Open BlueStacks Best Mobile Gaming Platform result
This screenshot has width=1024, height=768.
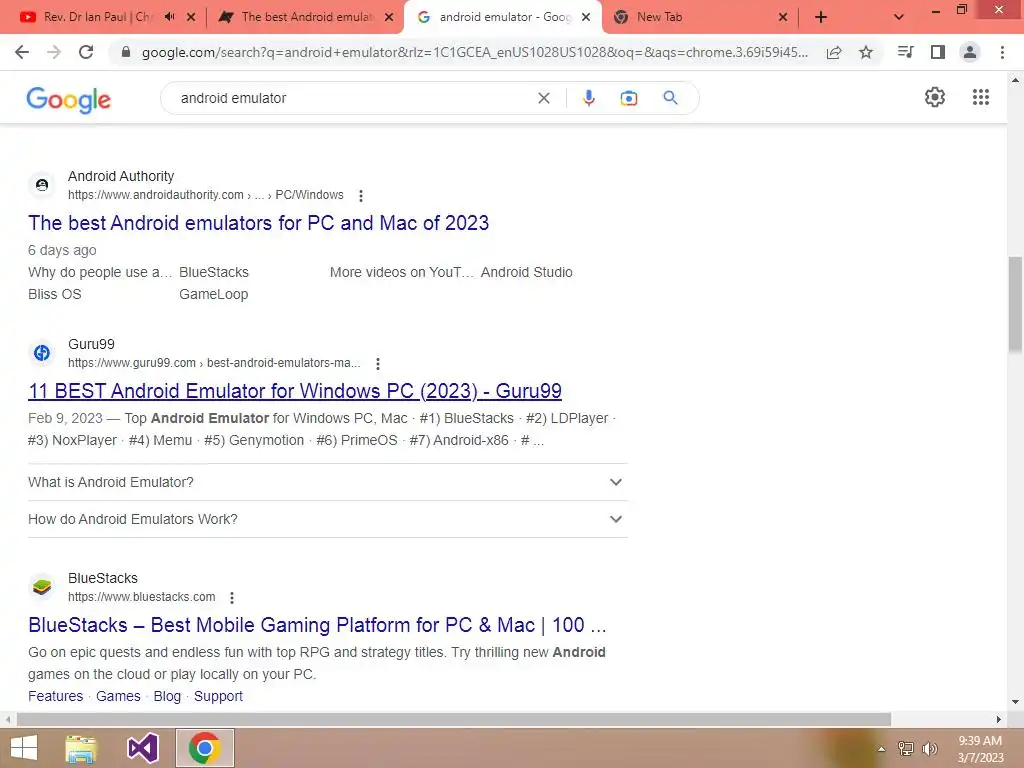(317, 625)
